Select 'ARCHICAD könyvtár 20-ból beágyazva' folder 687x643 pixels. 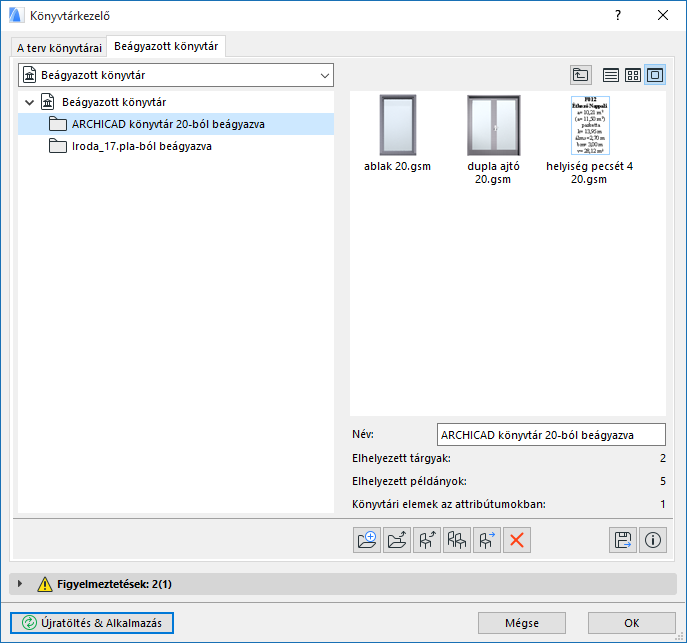click(x=176, y=124)
